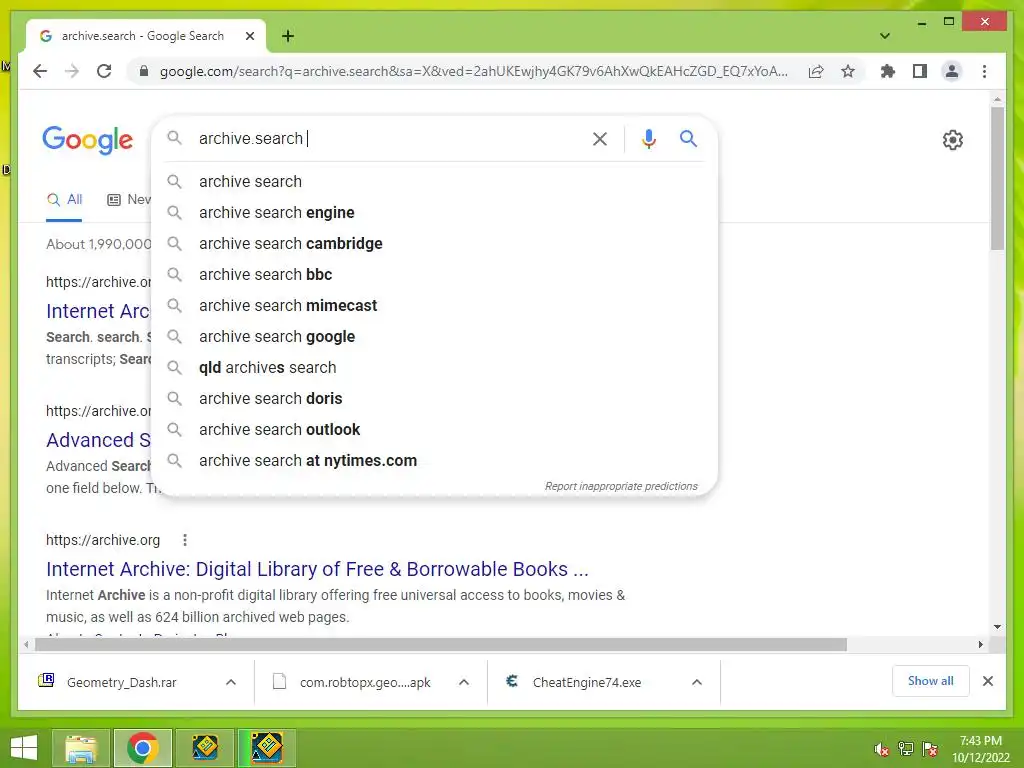This screenshot has width=1024, height=768.
Task: Click the https://archive.org result URL
Action: 103,540
